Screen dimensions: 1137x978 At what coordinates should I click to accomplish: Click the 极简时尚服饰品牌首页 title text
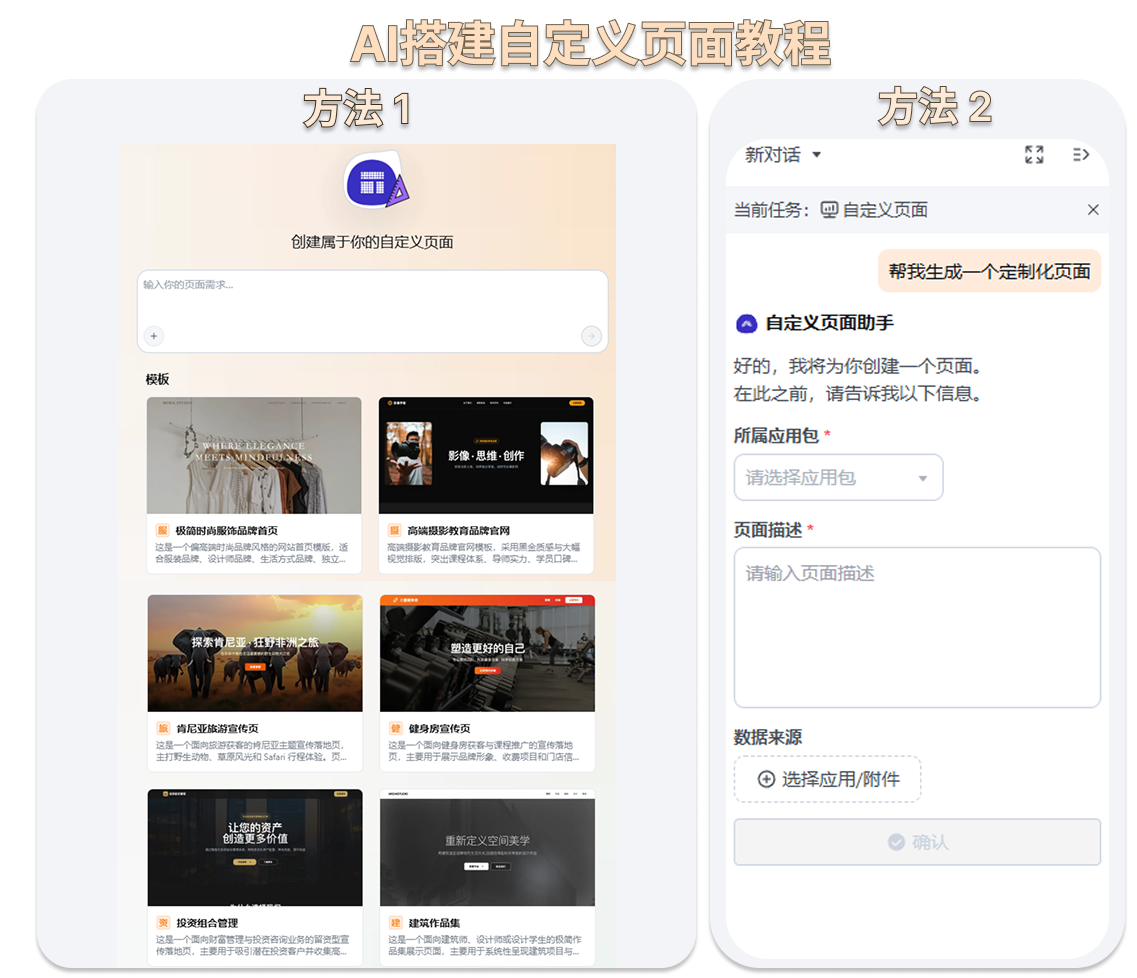226,530
